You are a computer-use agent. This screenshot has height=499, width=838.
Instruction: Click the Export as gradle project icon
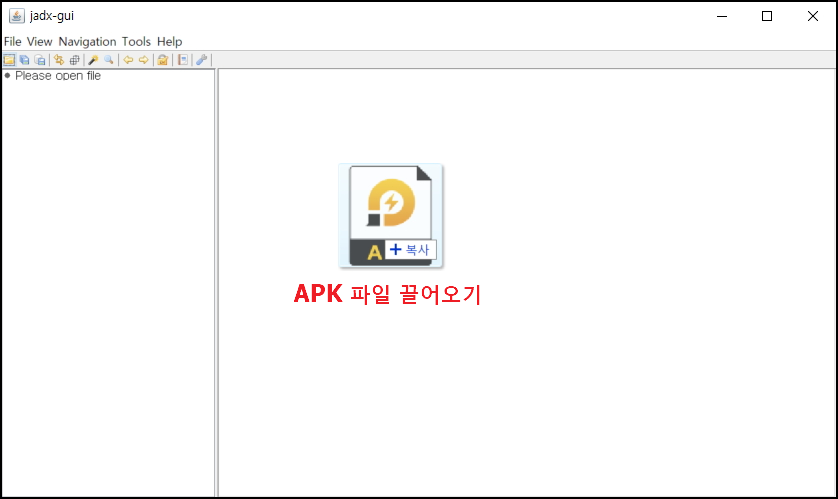(40, 60)
